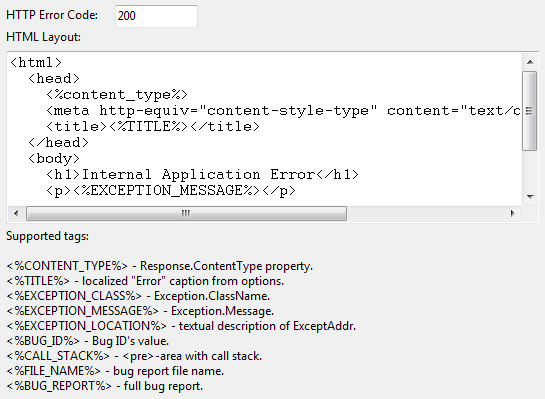
Task: Click empty vertical scrollbar track below thumb
Action: click(x=530, y=170)
